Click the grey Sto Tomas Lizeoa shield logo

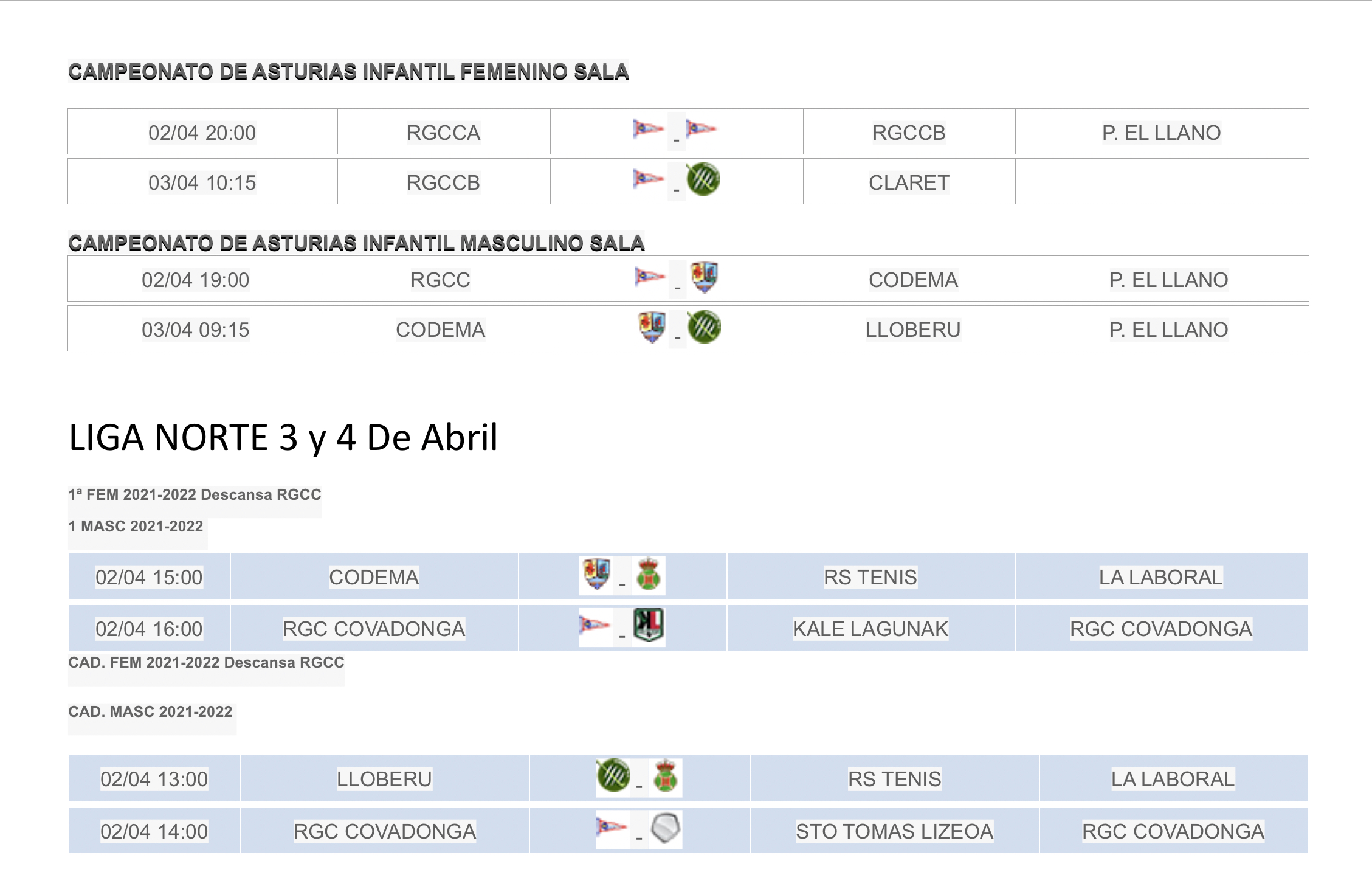click(x=665, y=828)
